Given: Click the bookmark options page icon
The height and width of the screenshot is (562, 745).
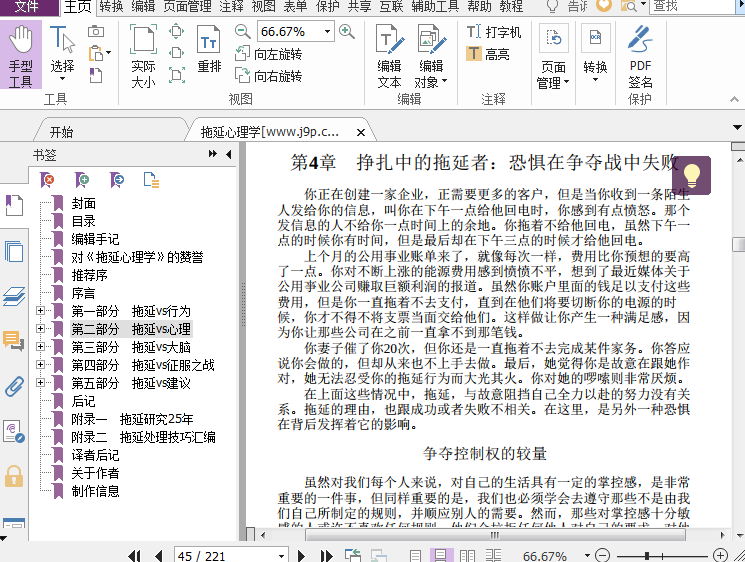Looking at the screenshot, I should [x=151, y=180].
